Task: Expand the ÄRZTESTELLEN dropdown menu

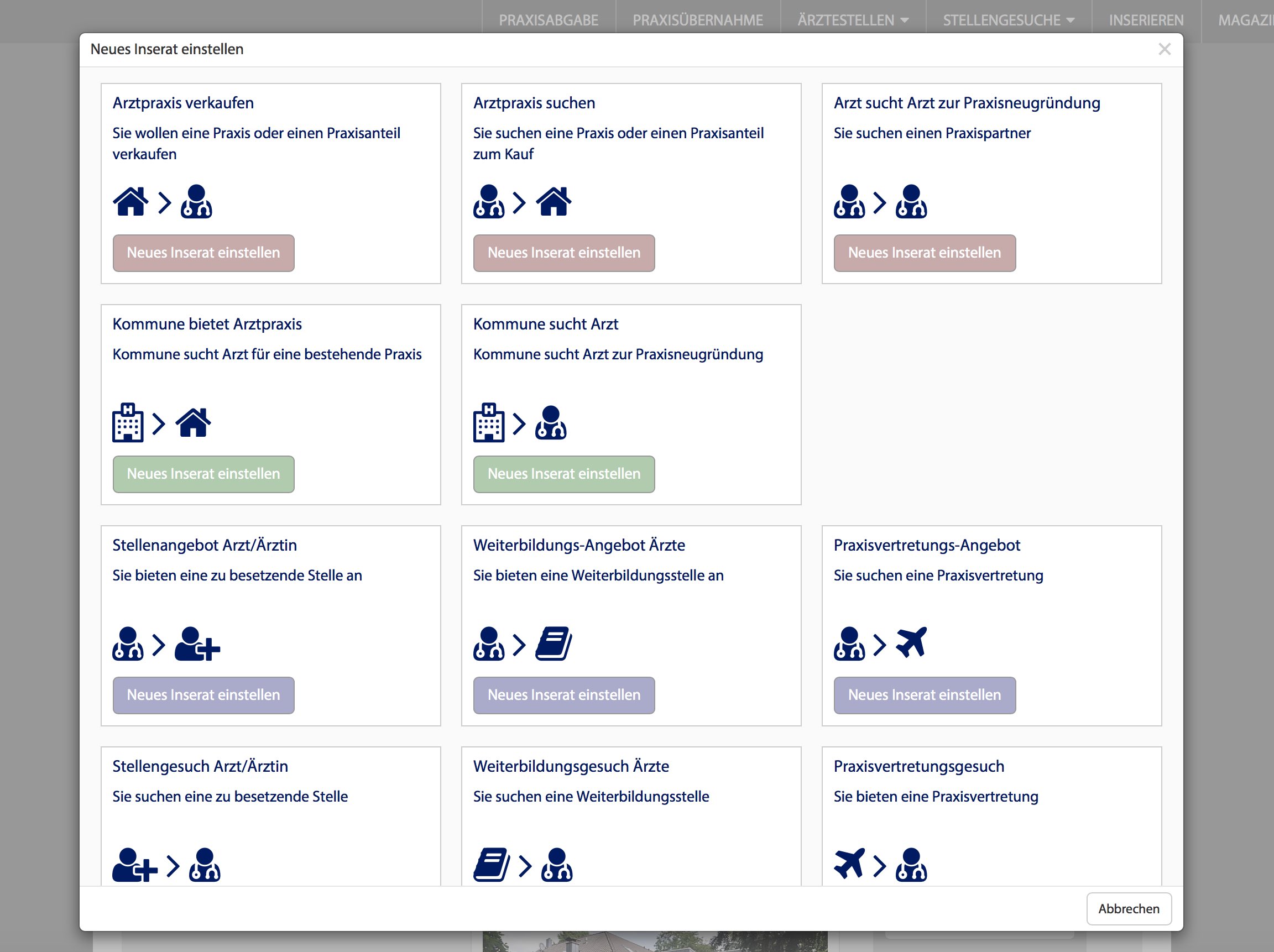Action: click(x=853, y=21)
